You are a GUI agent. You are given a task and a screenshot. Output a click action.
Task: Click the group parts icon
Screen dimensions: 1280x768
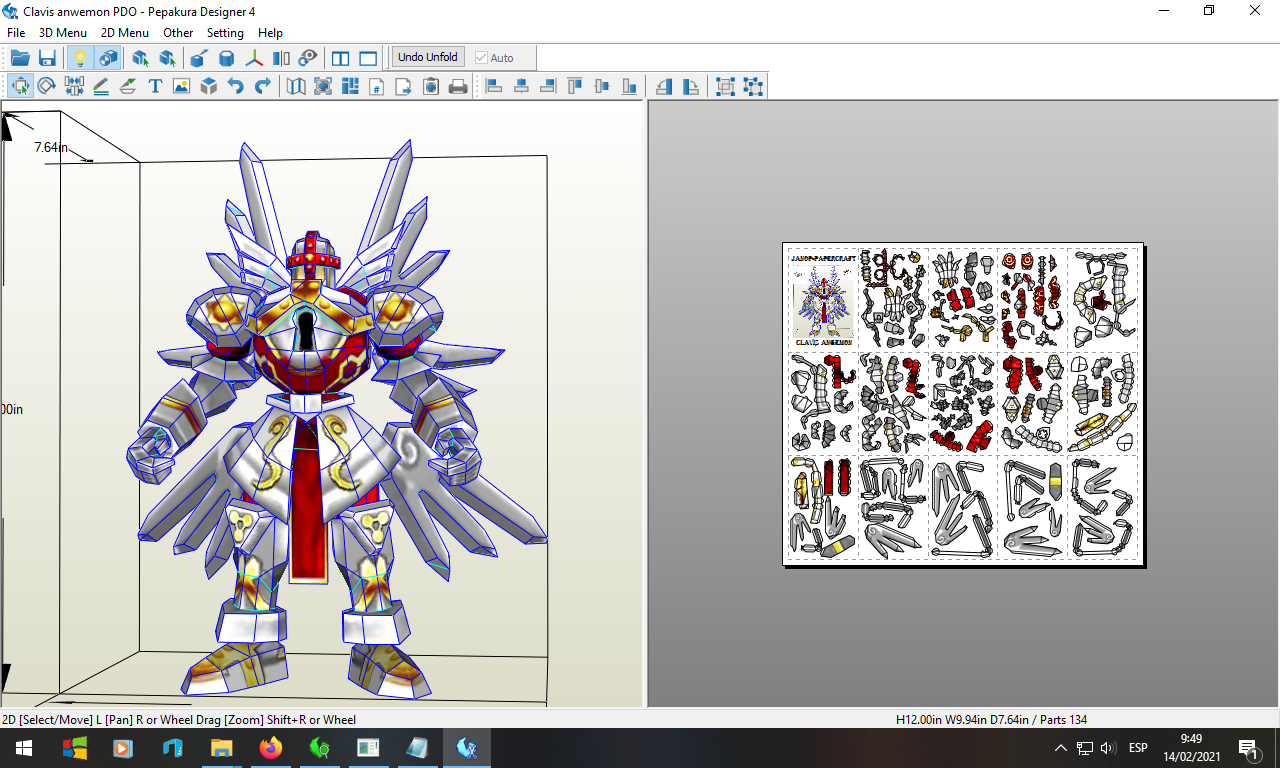(726, 86)
